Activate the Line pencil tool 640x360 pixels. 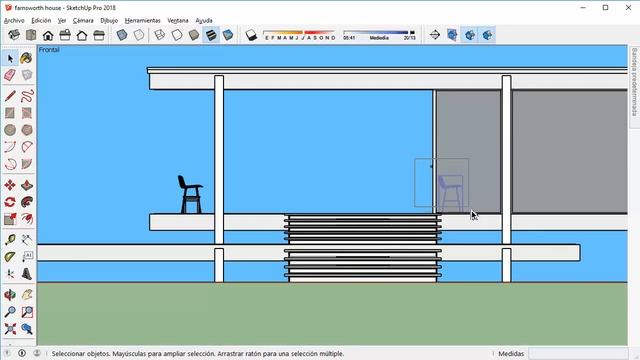coord(10,96)
